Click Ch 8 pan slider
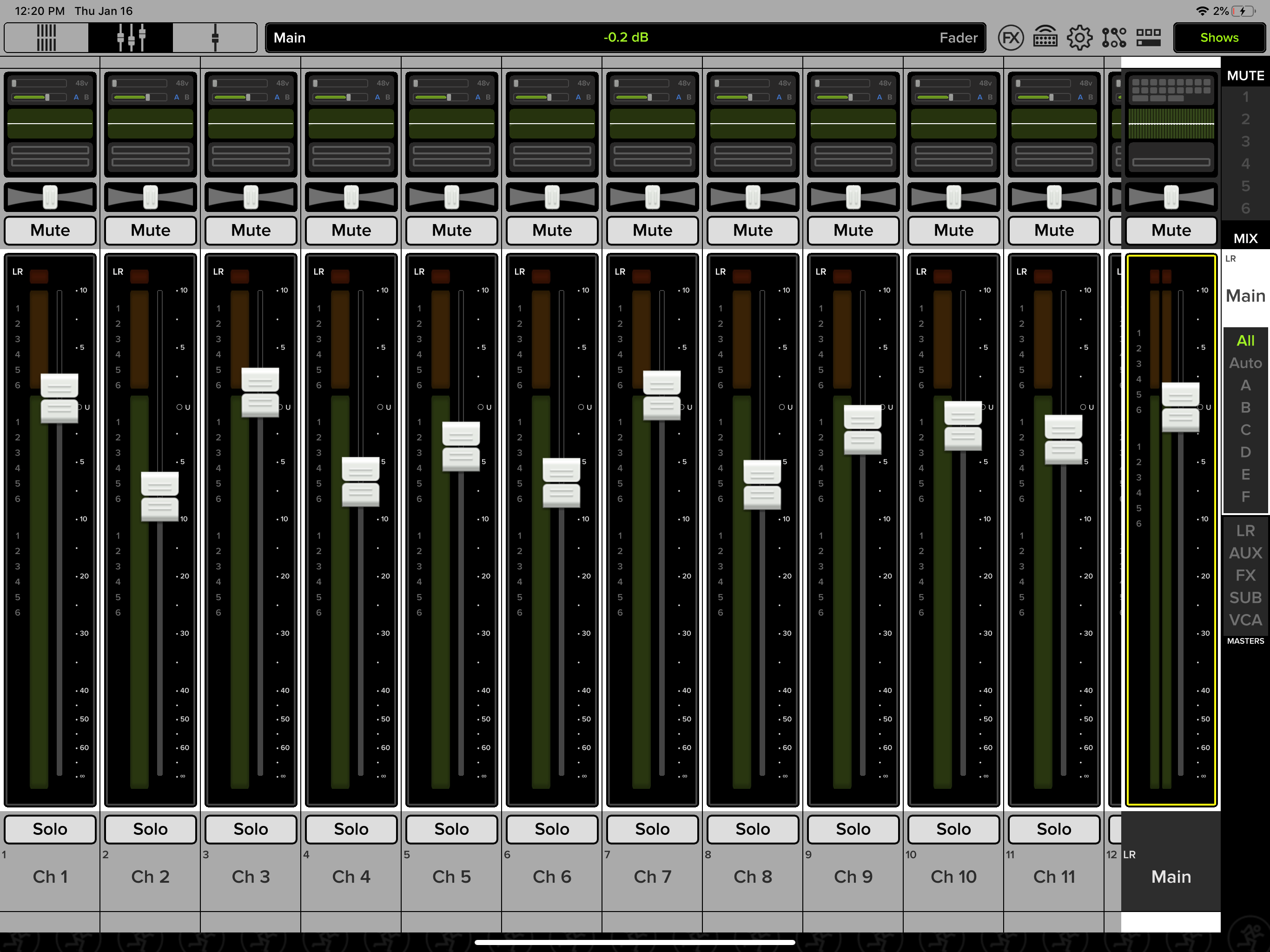The height and width of the screenshot is (952, 1270). (x=753, y=197)
